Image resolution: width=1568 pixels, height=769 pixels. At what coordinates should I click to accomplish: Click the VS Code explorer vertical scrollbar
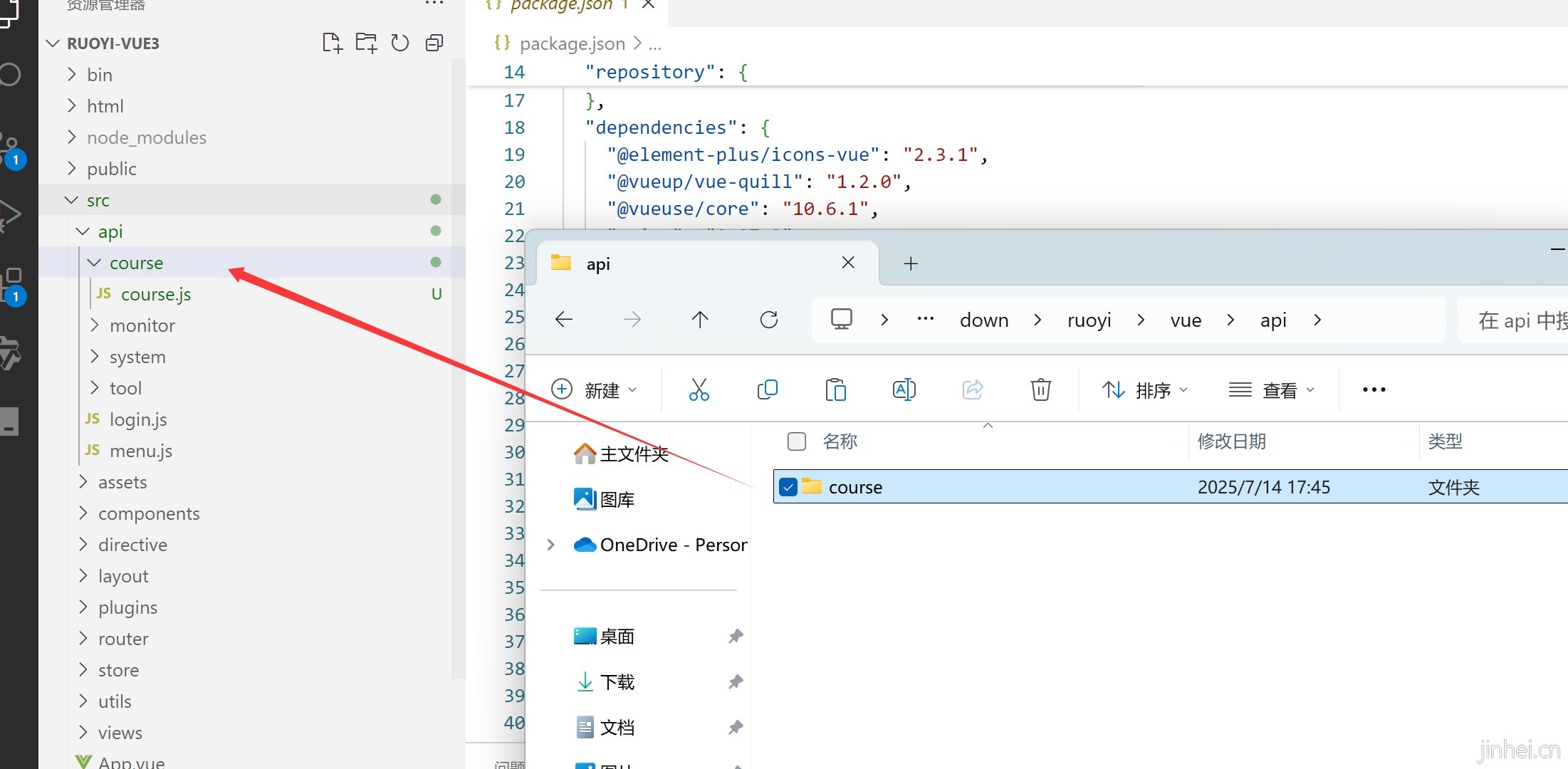[458, 370]
